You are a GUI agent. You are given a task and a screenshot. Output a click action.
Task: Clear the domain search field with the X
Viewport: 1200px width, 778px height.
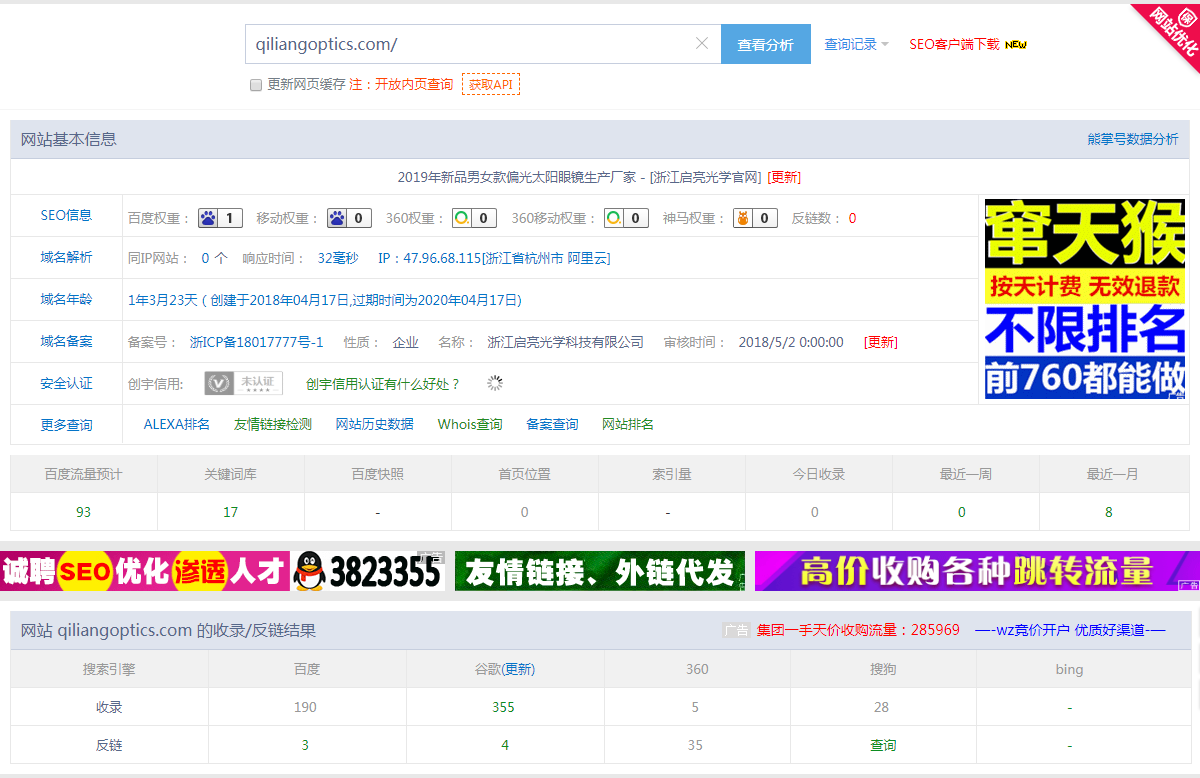point(701,44)
